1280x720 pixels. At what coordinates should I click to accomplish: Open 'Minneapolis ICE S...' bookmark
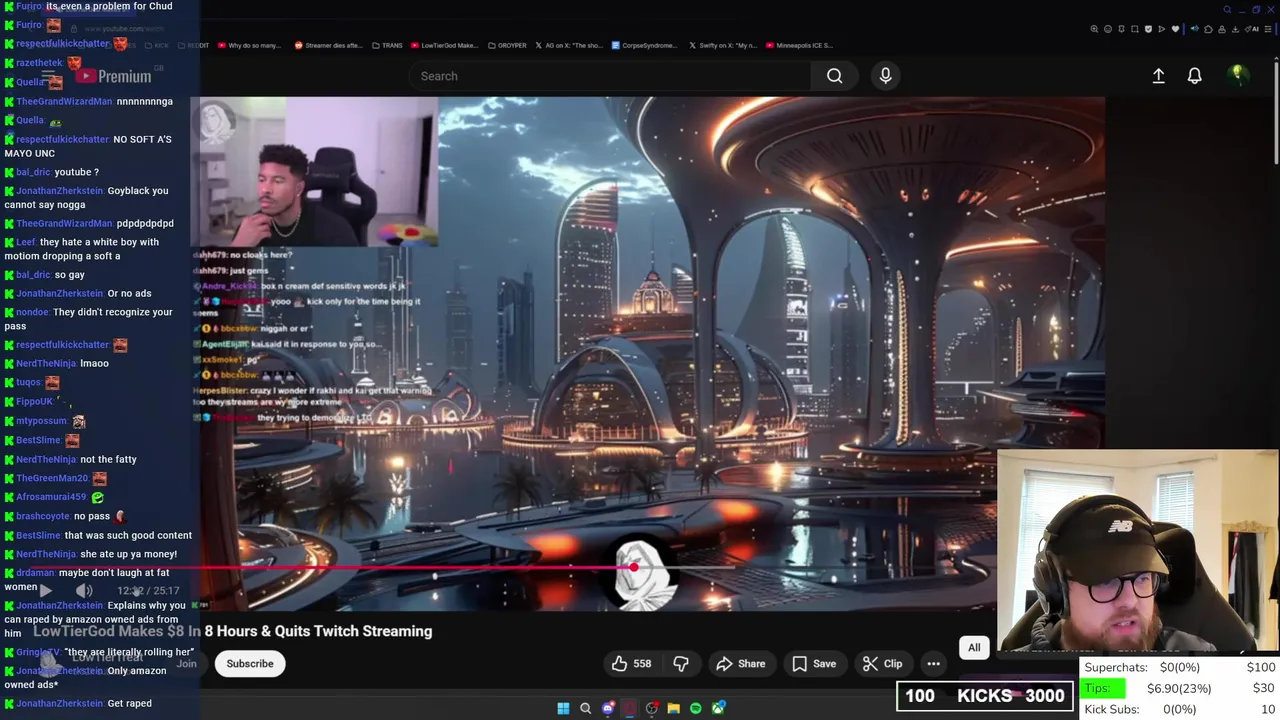[x=800, y=45]
